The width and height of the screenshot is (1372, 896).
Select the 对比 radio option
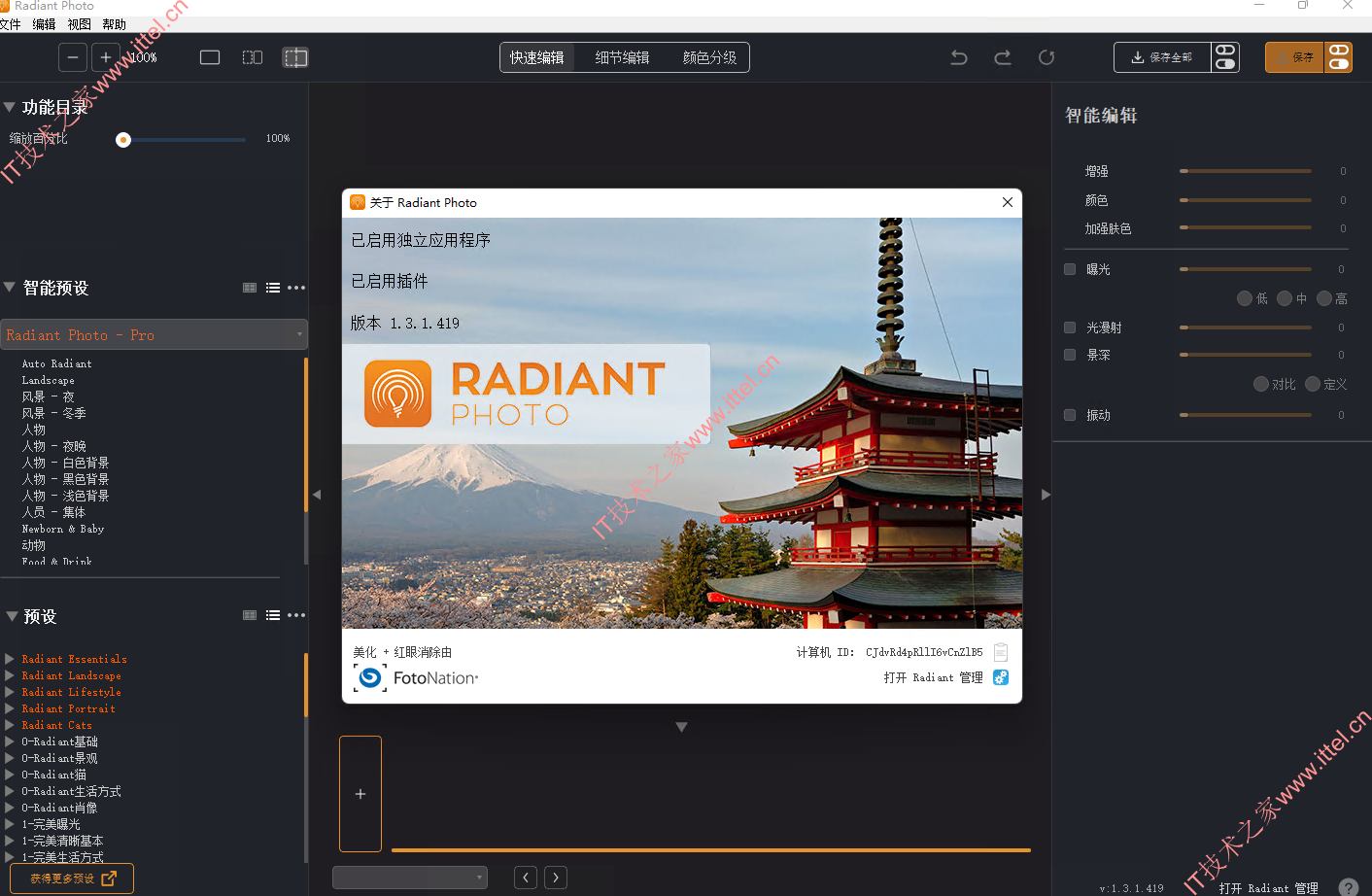1261,384
